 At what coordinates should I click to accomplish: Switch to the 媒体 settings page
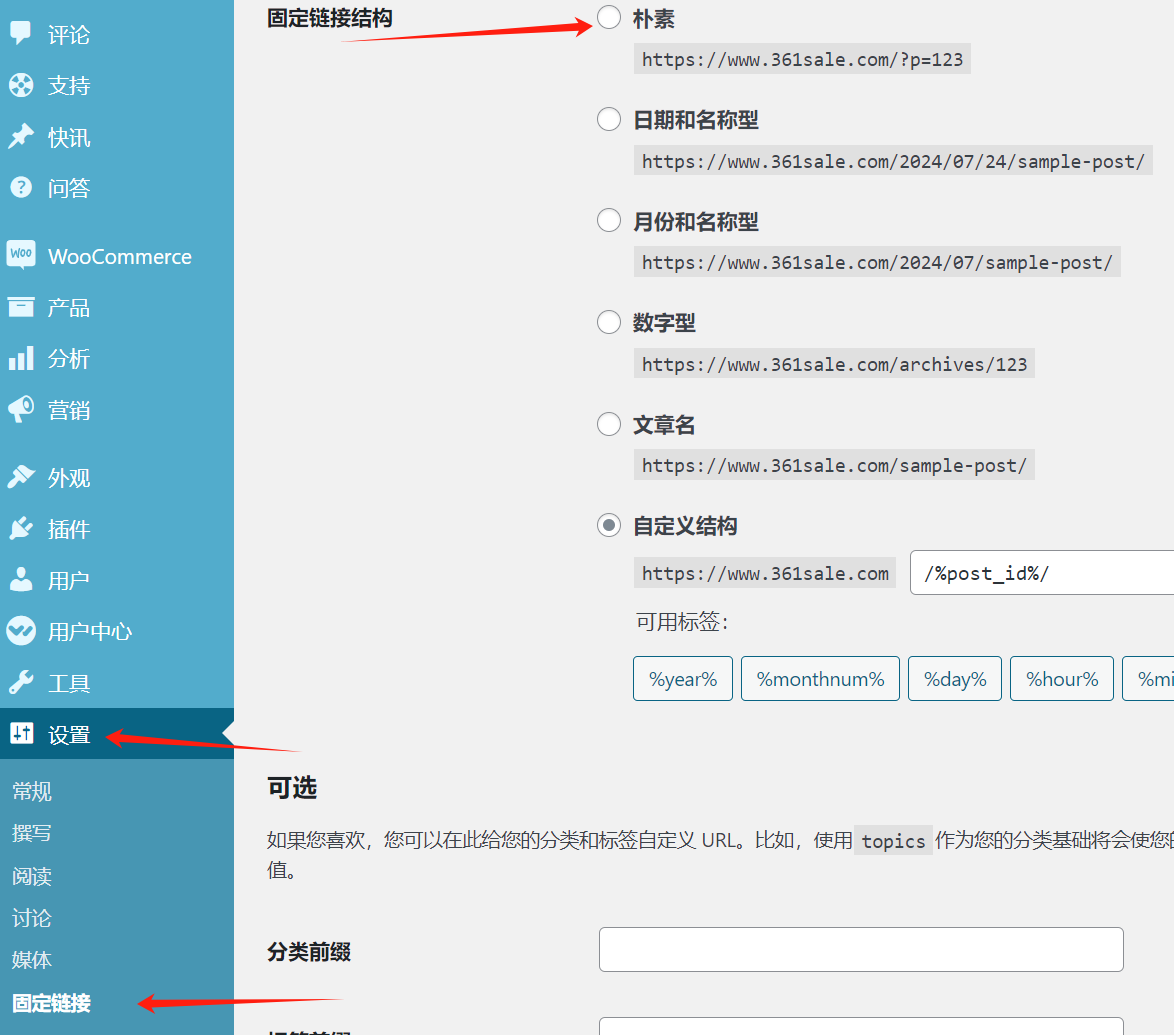31,959
